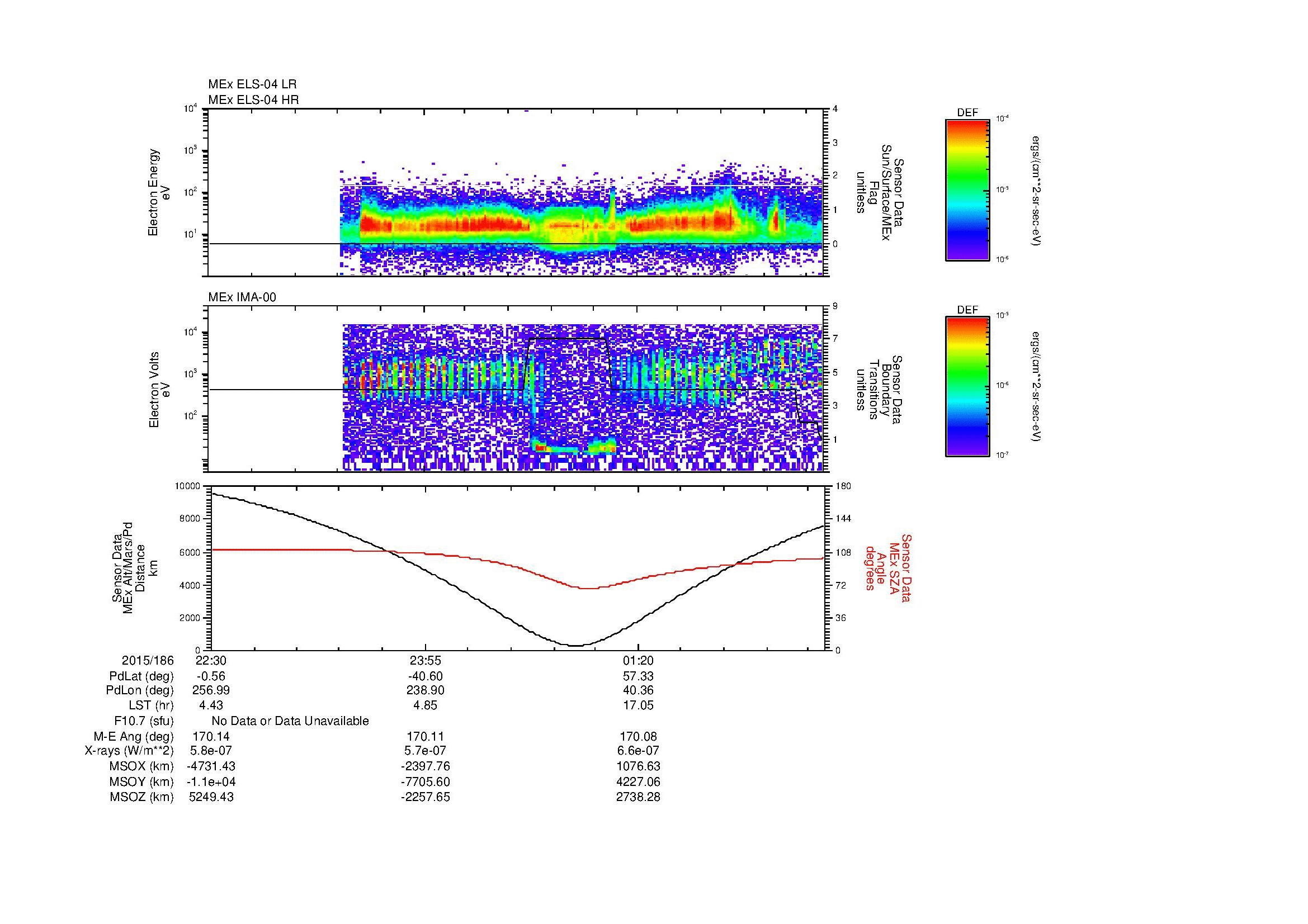Click the date label '2015/186'
The width and height of the screenshot is (1308, 924).
pos(148,660)
